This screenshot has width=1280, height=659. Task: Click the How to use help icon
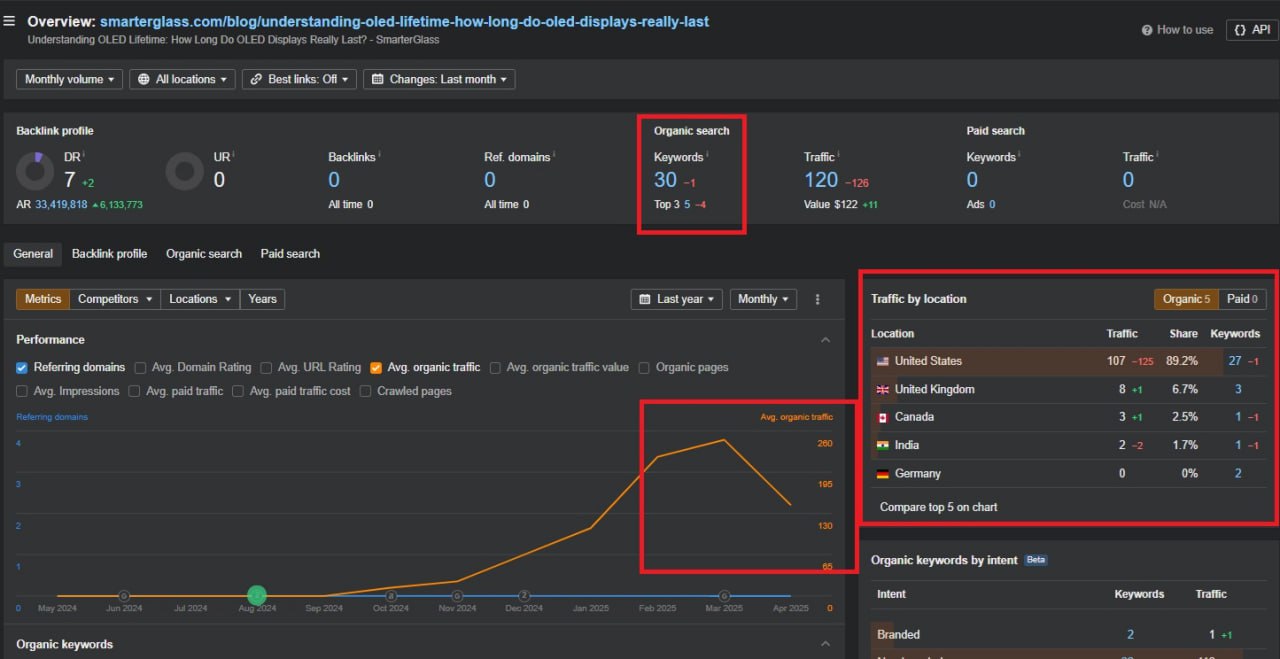tap(1147, 30)
